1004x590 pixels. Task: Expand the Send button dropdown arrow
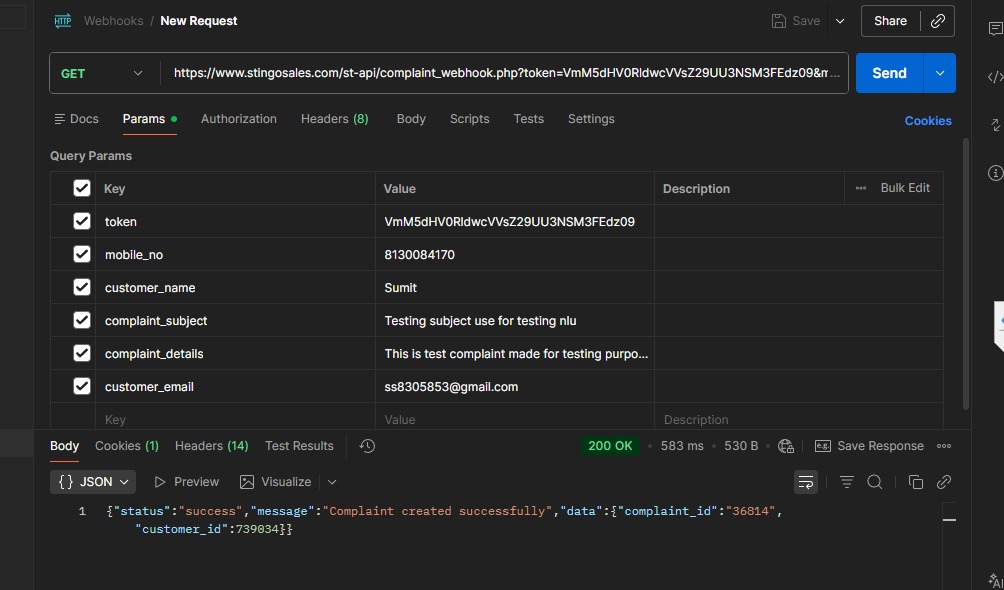(x=939, y=73)
